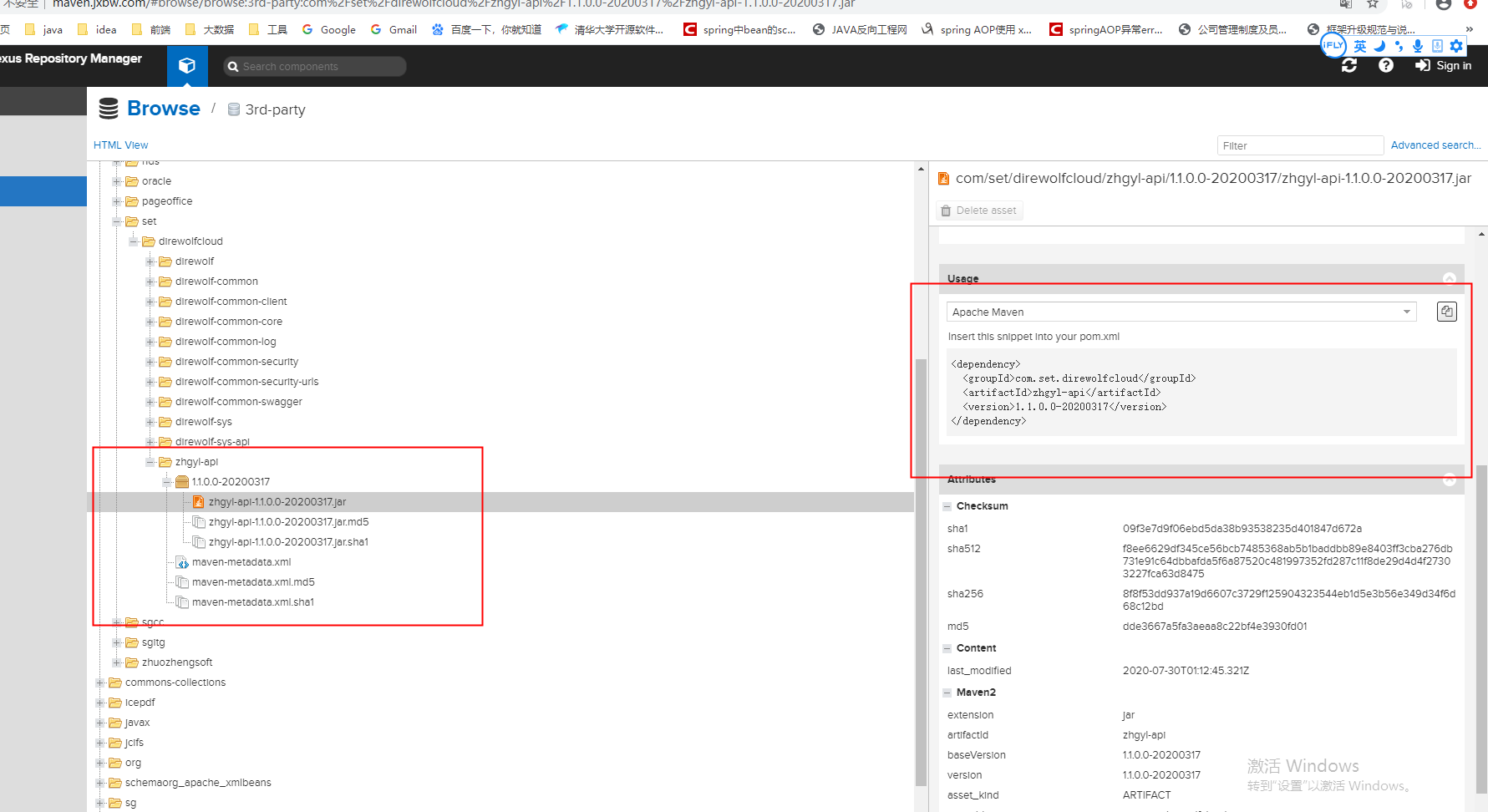Expand the pageoffice folder node

(x=118, y=201)
